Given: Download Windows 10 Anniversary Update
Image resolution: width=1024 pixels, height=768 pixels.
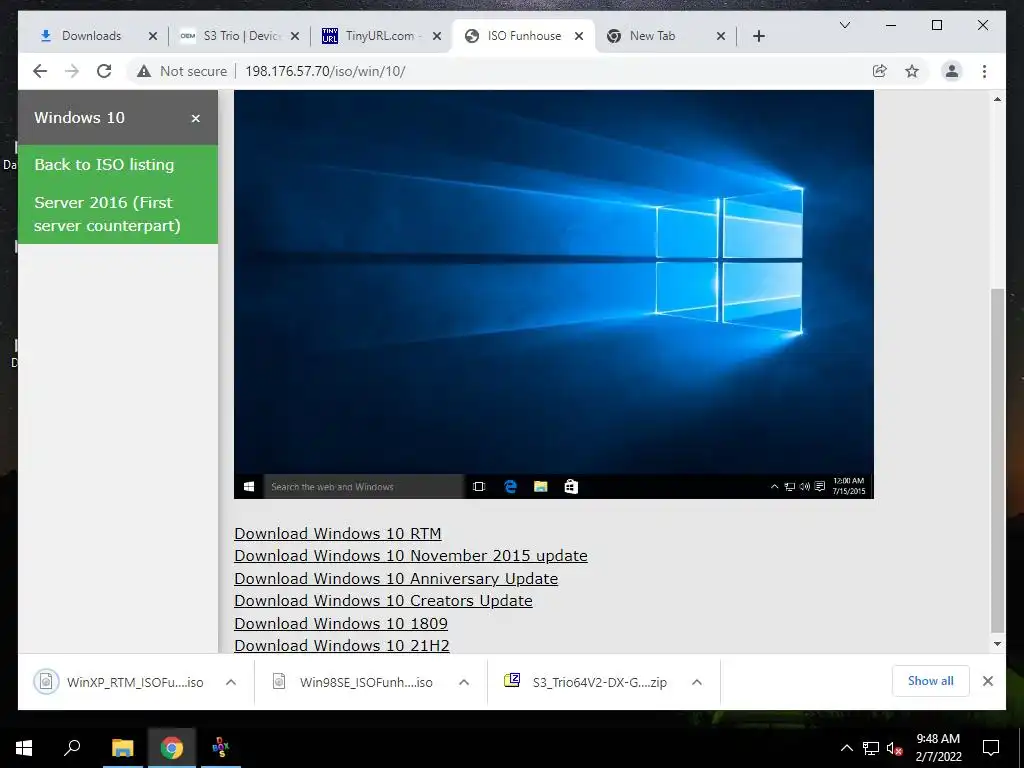Looking at the screenshot, I should click(396, 579).
